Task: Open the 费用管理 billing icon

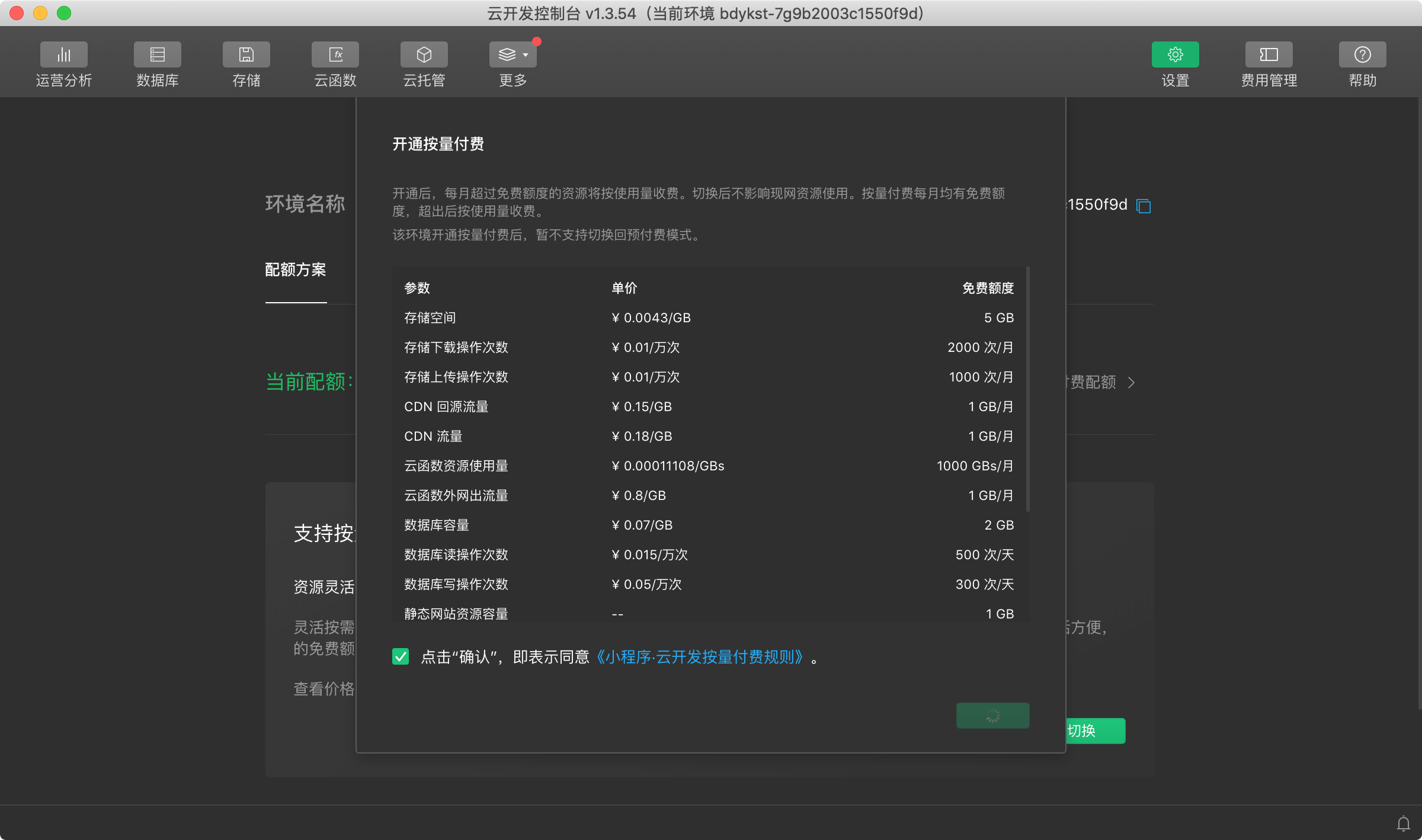Action: click(x=1269, y=55)
